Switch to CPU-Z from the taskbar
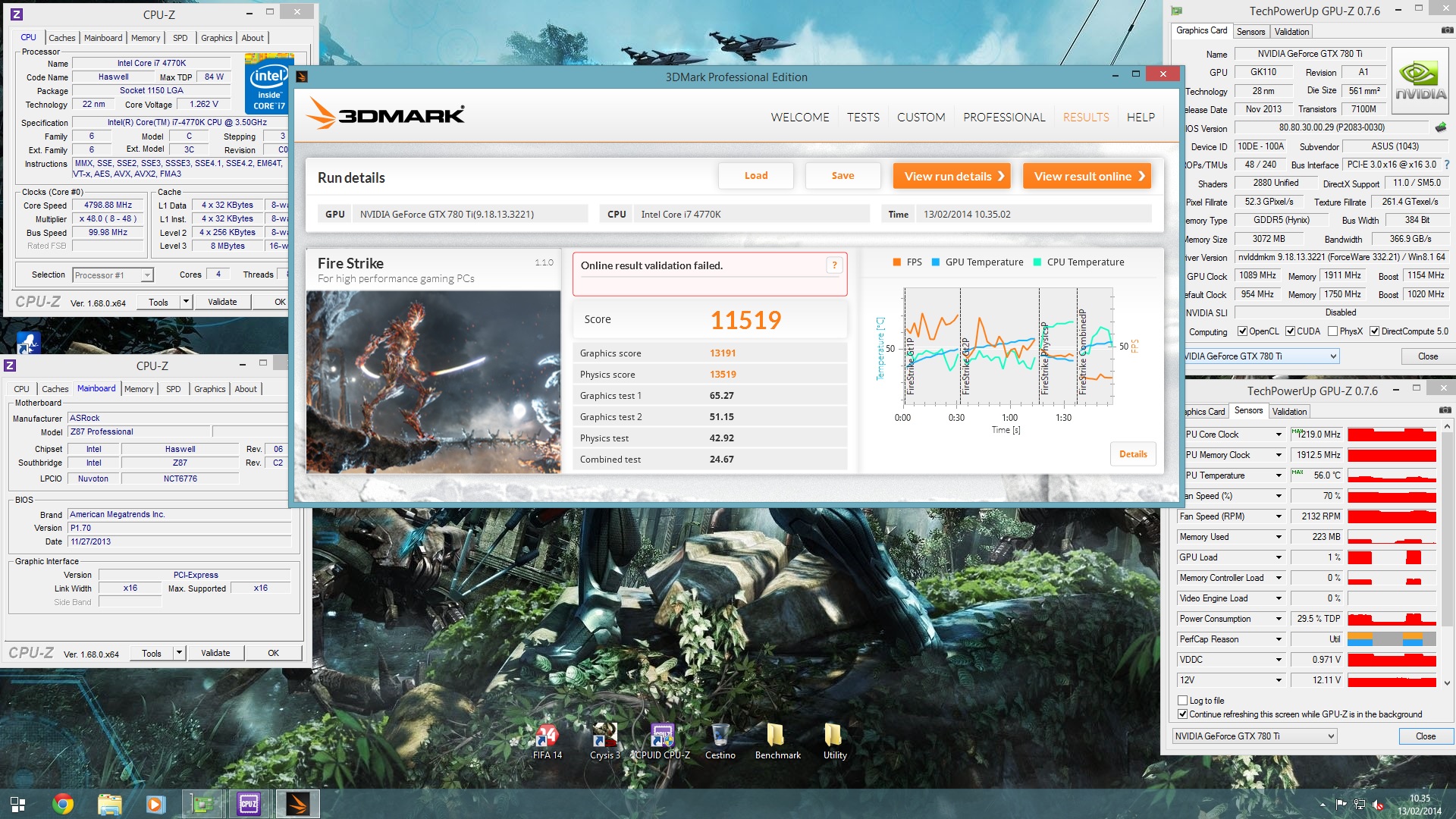 (249, 805)
